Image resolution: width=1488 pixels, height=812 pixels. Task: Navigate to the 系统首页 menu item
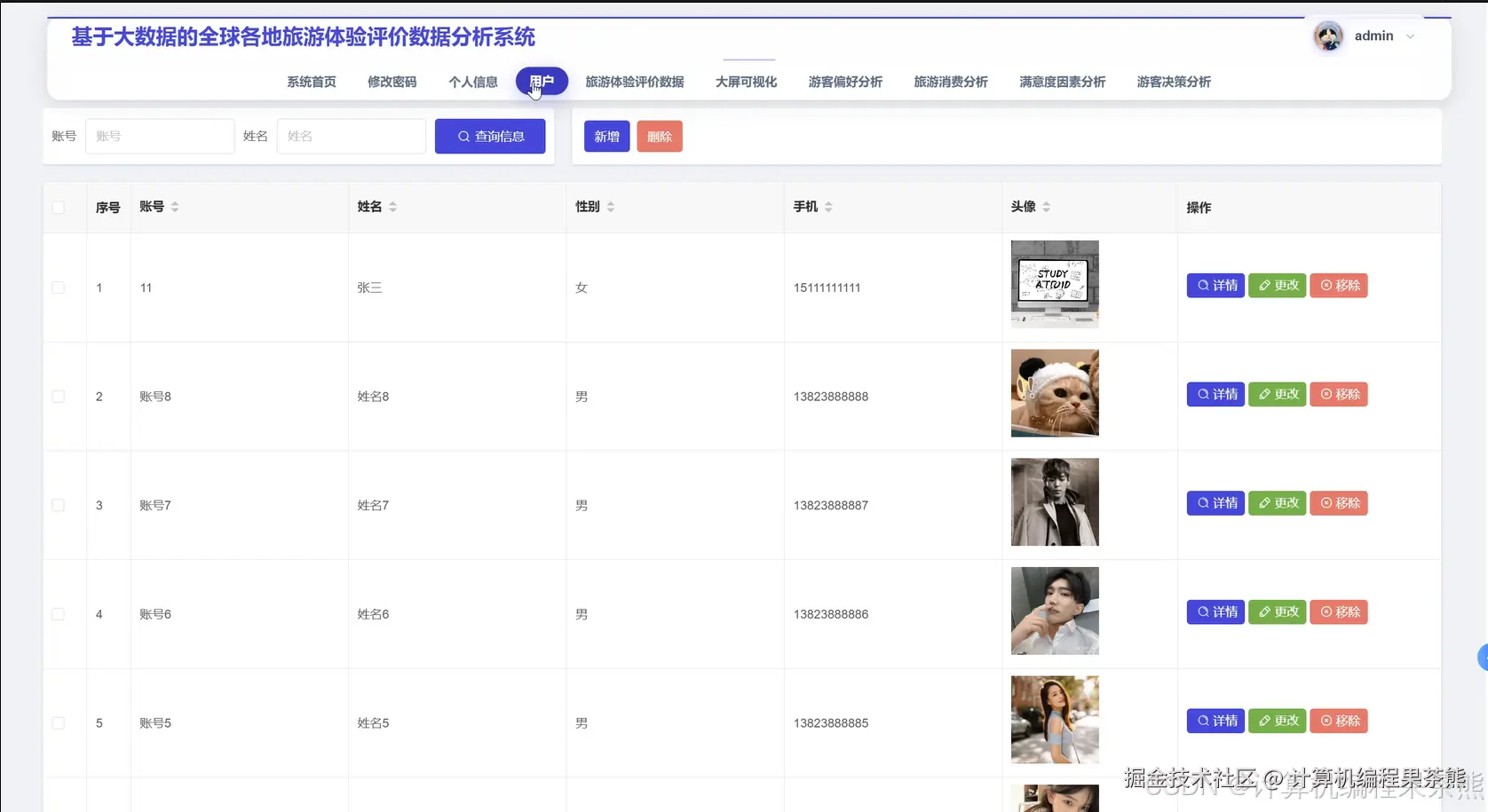(311, 82)
